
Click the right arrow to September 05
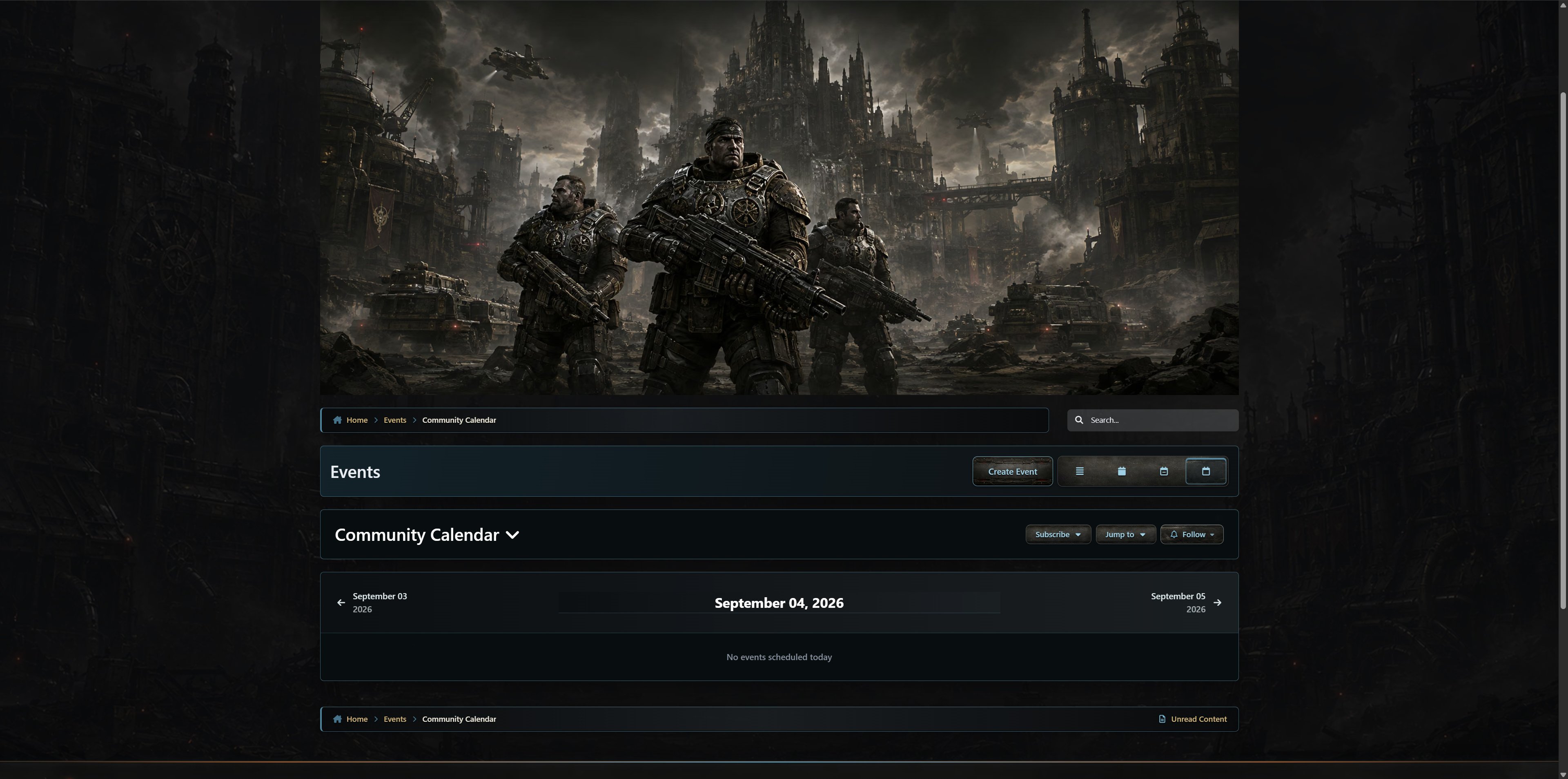tap(1217, 603)
